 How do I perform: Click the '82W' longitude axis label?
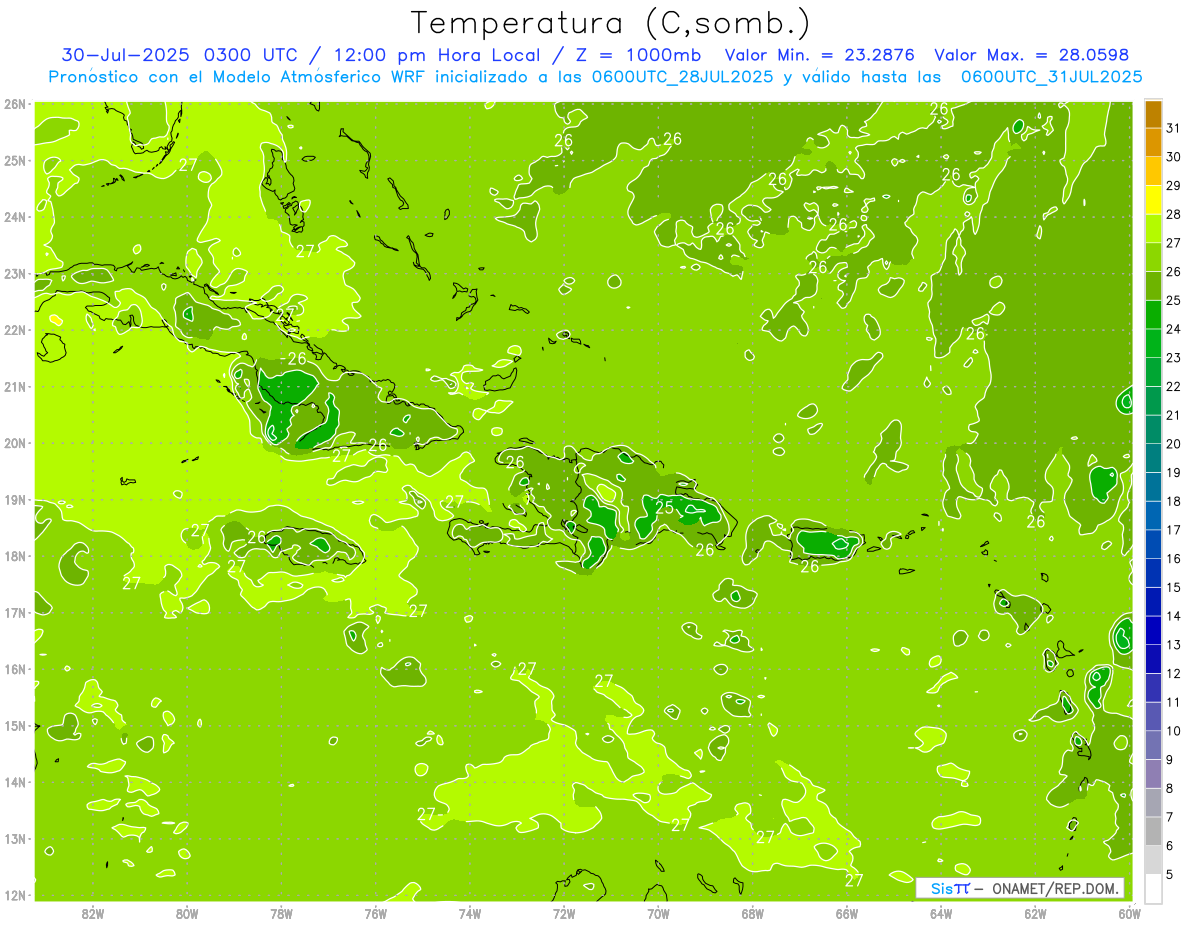(x=92, y=913)
